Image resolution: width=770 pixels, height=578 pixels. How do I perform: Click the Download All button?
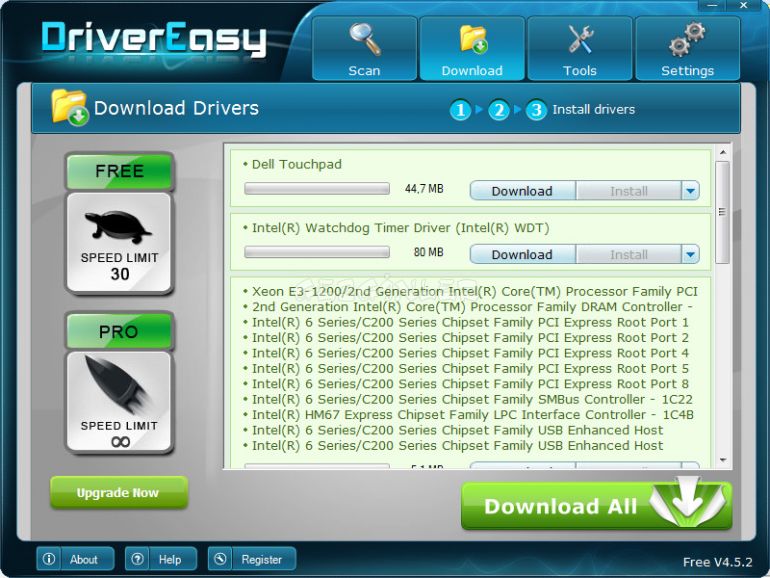(x=597, y=506)
